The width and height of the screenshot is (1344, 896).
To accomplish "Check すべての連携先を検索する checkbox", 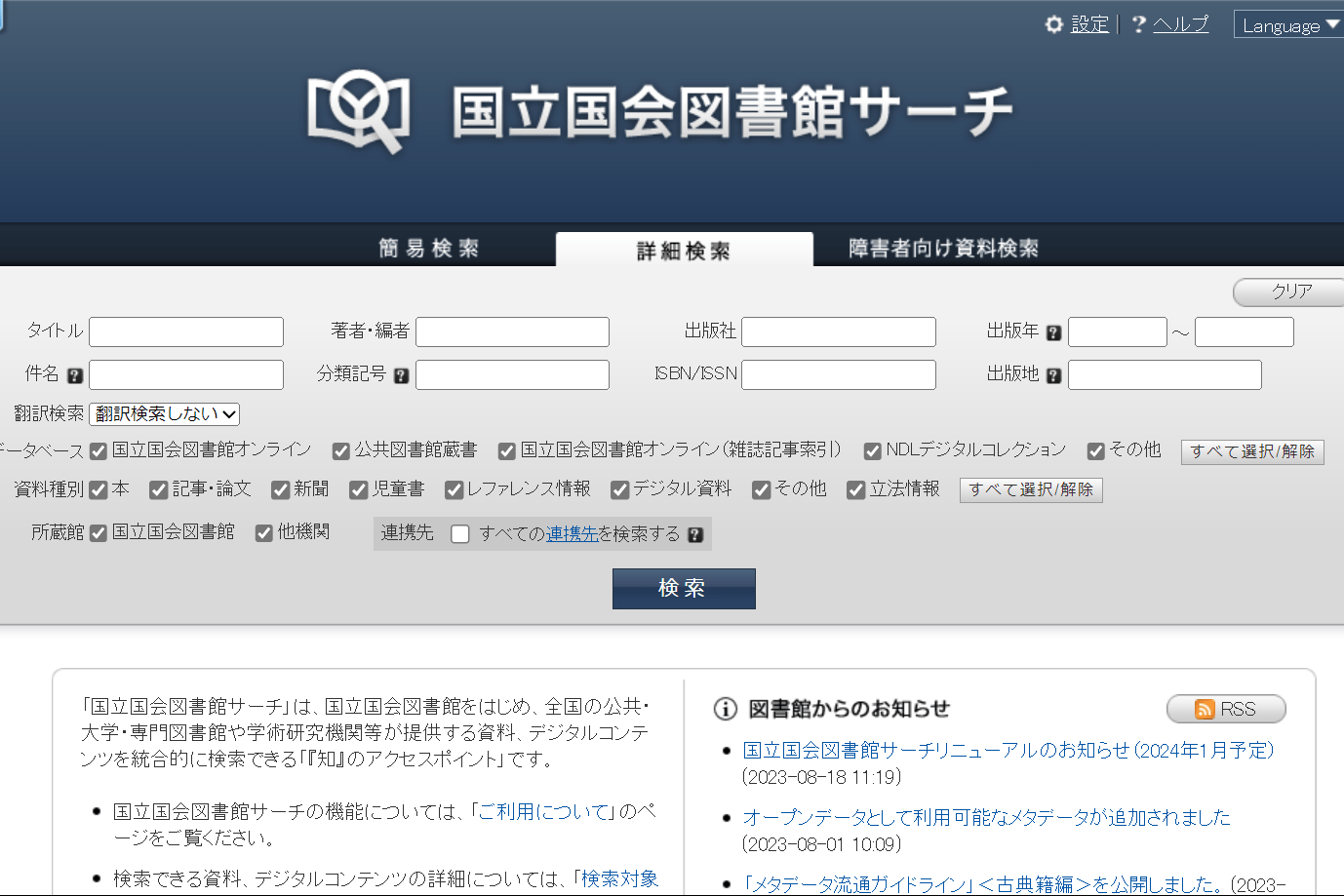I will tap(460, 534).
